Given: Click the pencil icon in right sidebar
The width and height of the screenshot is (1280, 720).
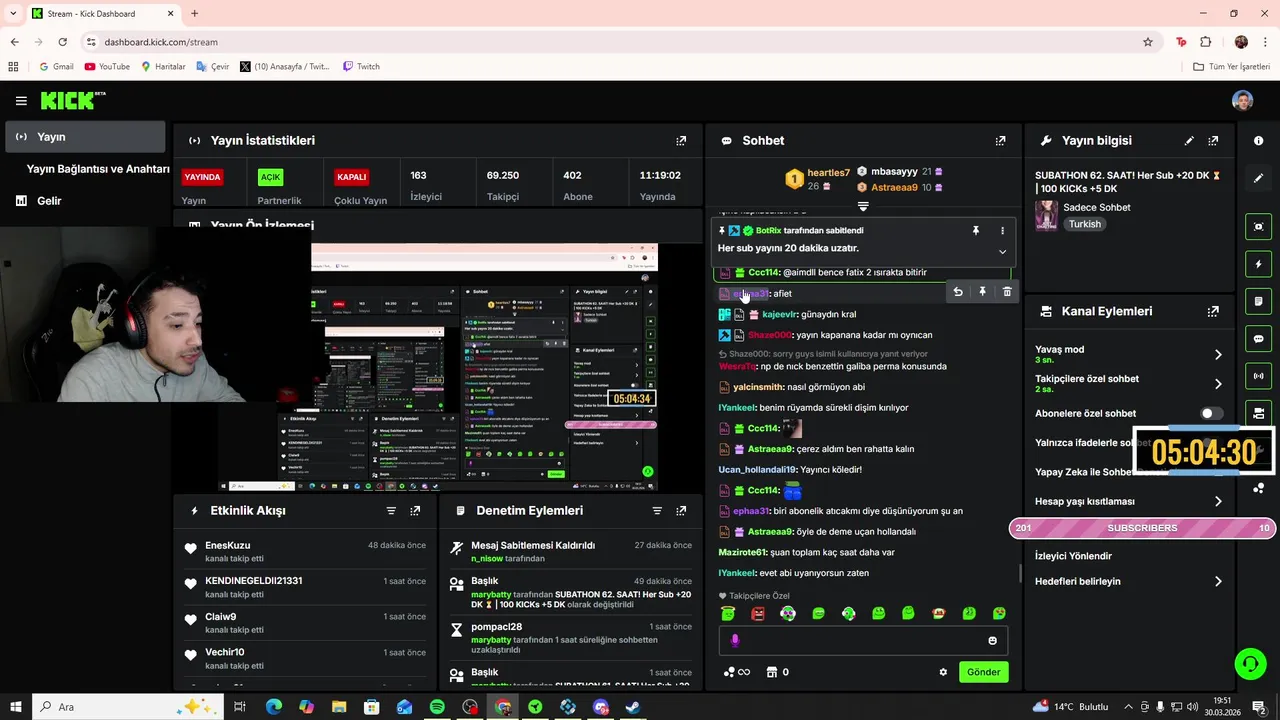Looking at the screenshot, I should [1258, 178].
